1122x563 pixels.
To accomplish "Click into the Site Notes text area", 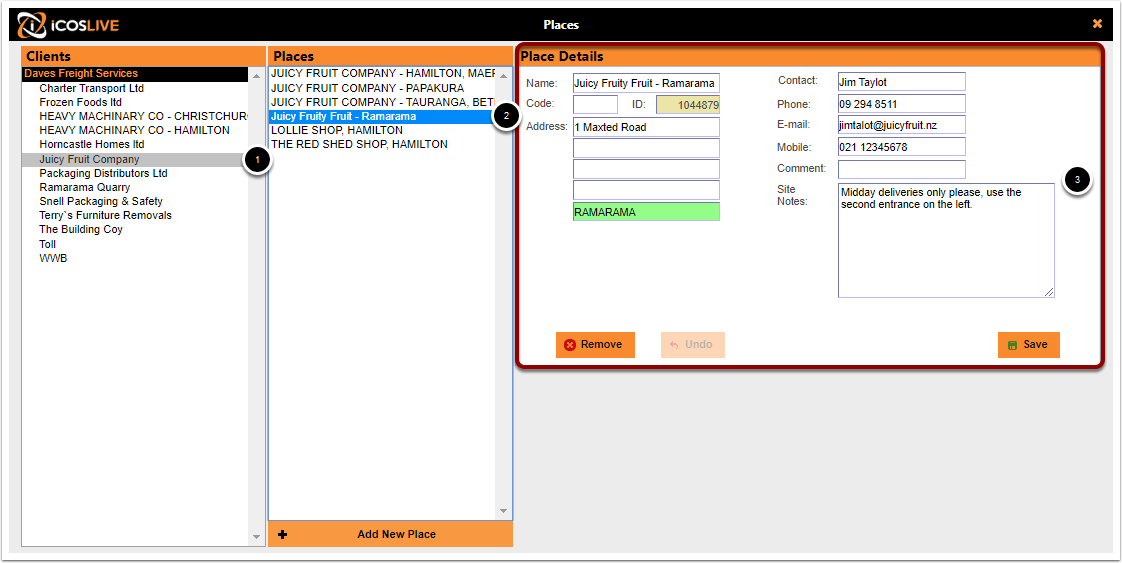I will coord(946,240).
